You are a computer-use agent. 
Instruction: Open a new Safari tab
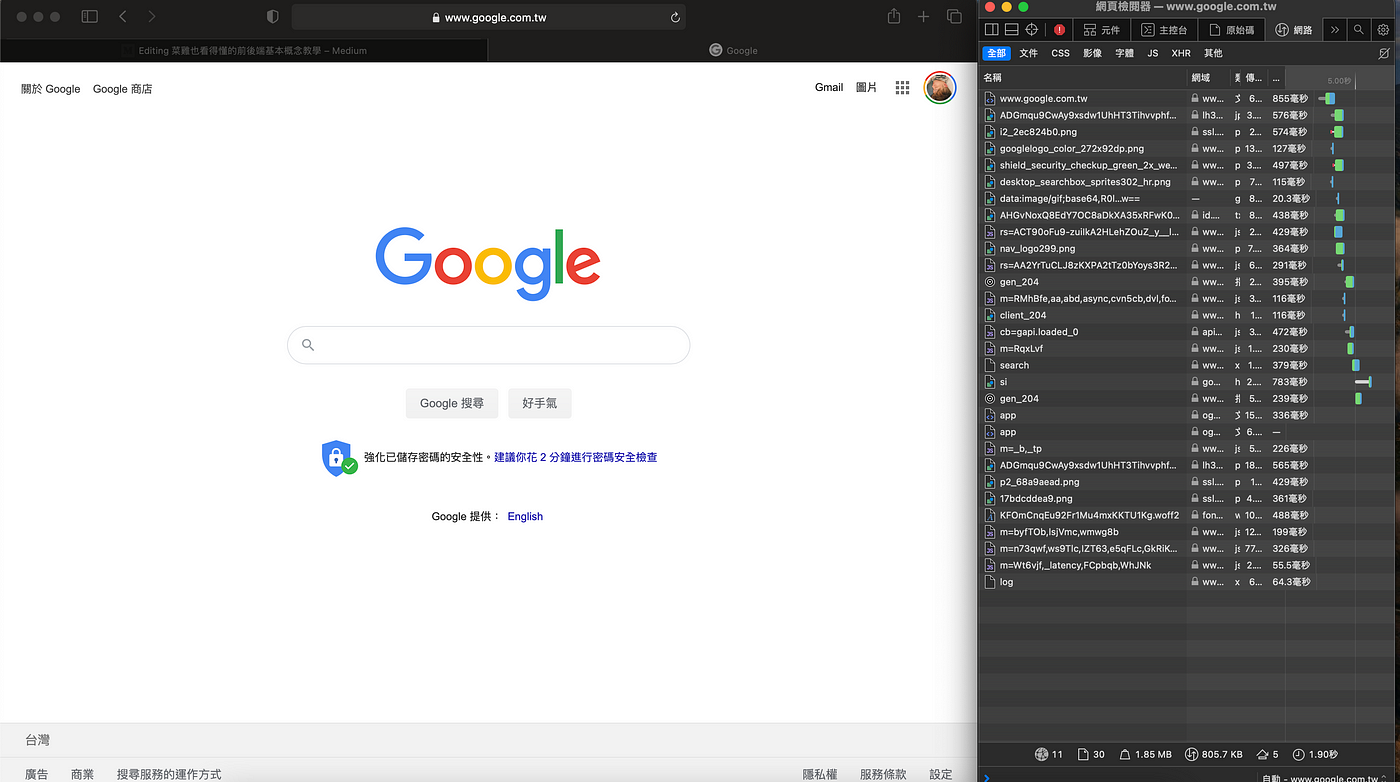click(924, 17)
